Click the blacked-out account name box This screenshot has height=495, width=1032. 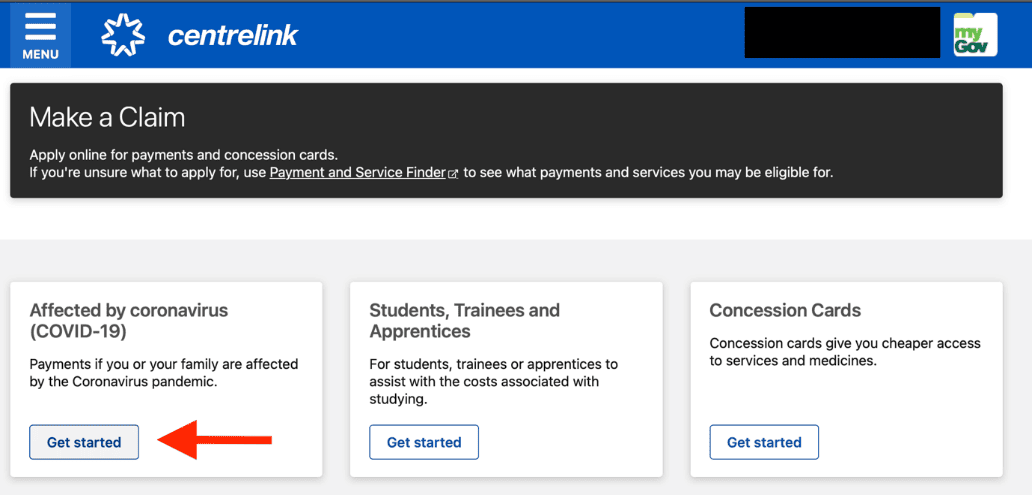coord(842,33)
